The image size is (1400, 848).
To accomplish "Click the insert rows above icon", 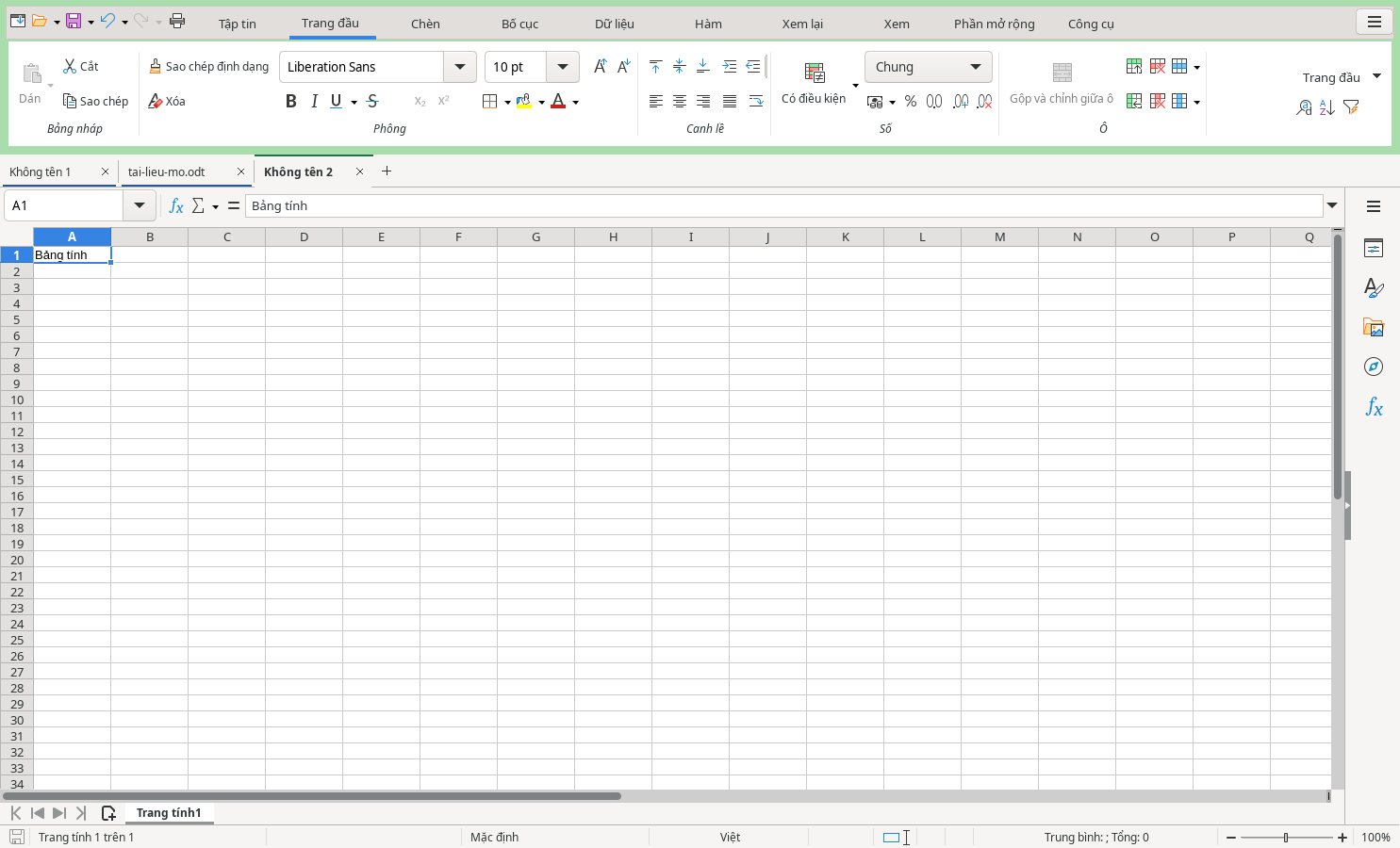I will click(1134, 66).
